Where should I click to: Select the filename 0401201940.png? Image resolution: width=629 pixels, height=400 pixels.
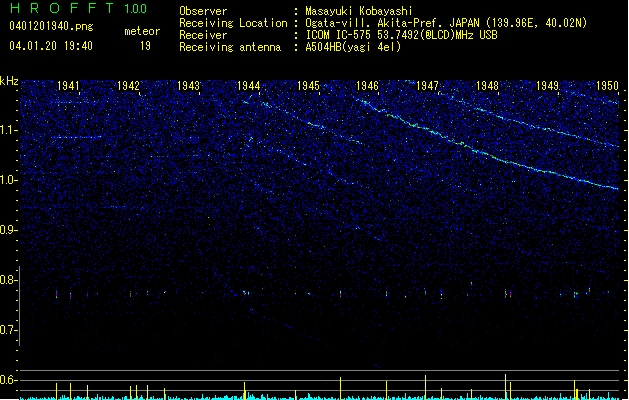tap(51, 26)
